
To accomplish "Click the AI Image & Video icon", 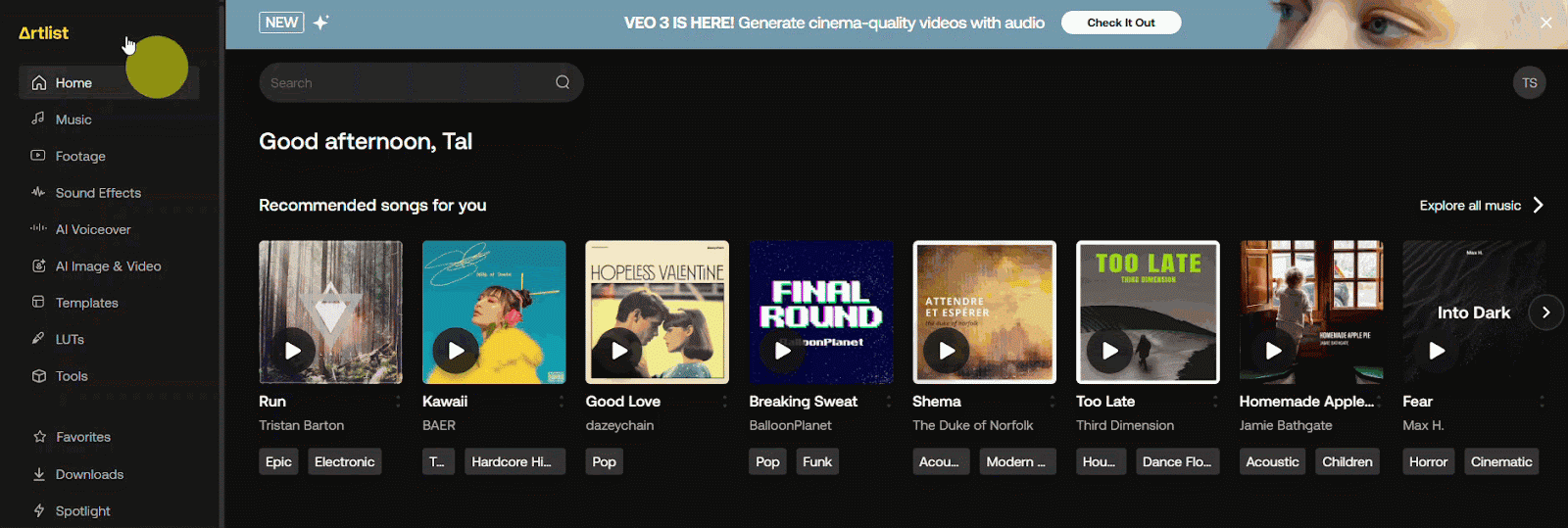I will (x=38, y=265).
